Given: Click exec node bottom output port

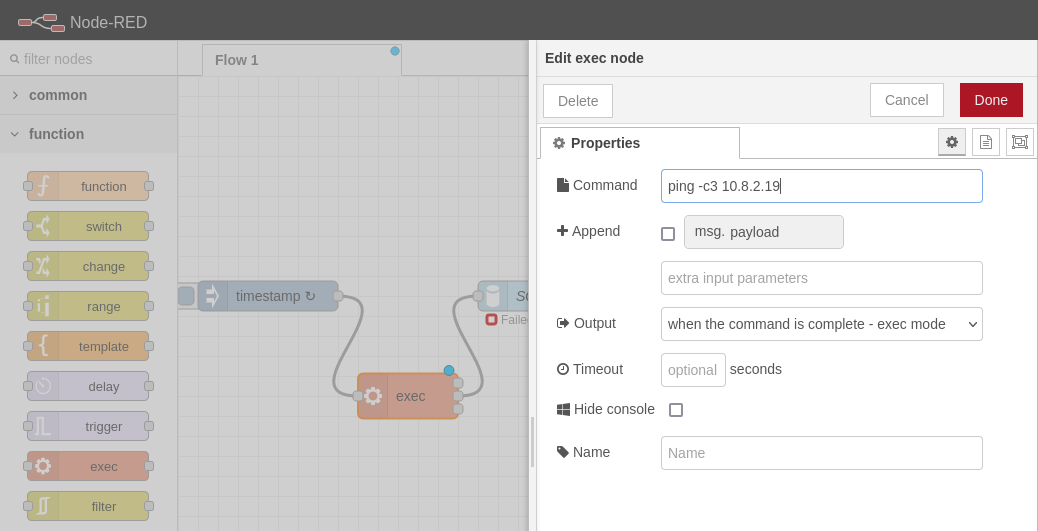Looking at the screenshot, I should [x=458, y=409].
